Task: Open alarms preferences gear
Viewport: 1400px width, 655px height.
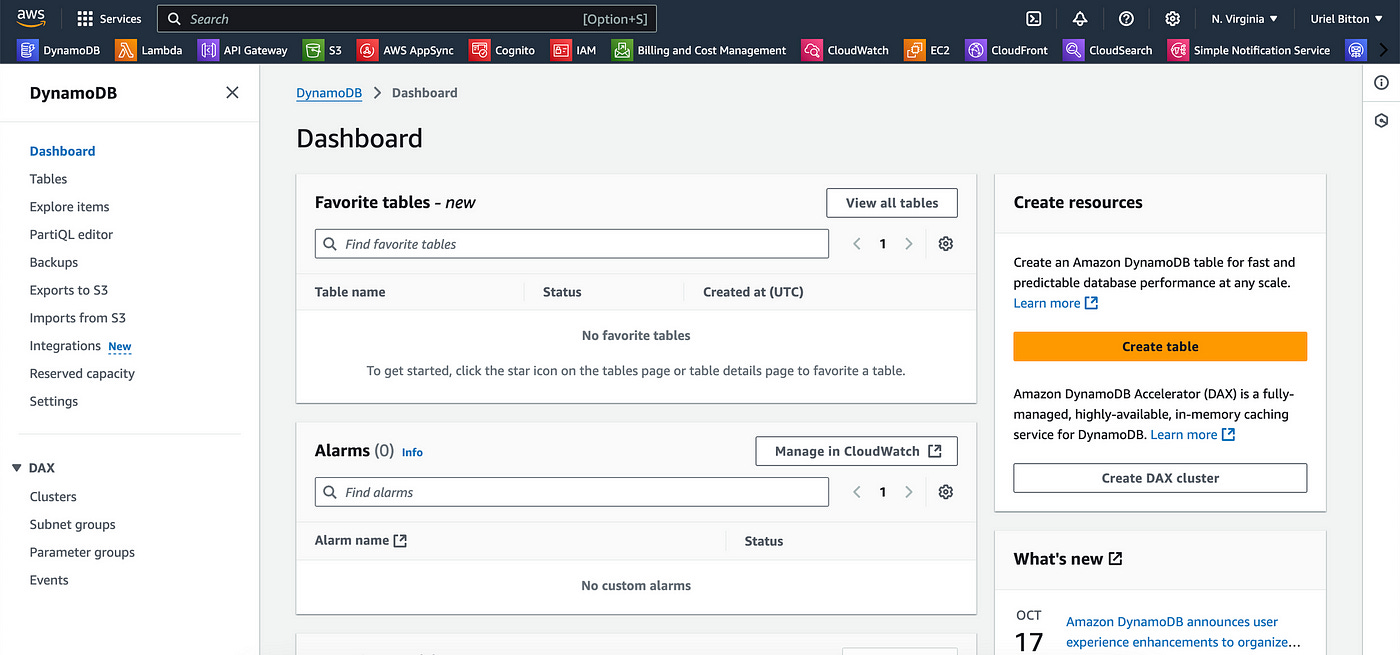Action: click(x=946, y=492)
